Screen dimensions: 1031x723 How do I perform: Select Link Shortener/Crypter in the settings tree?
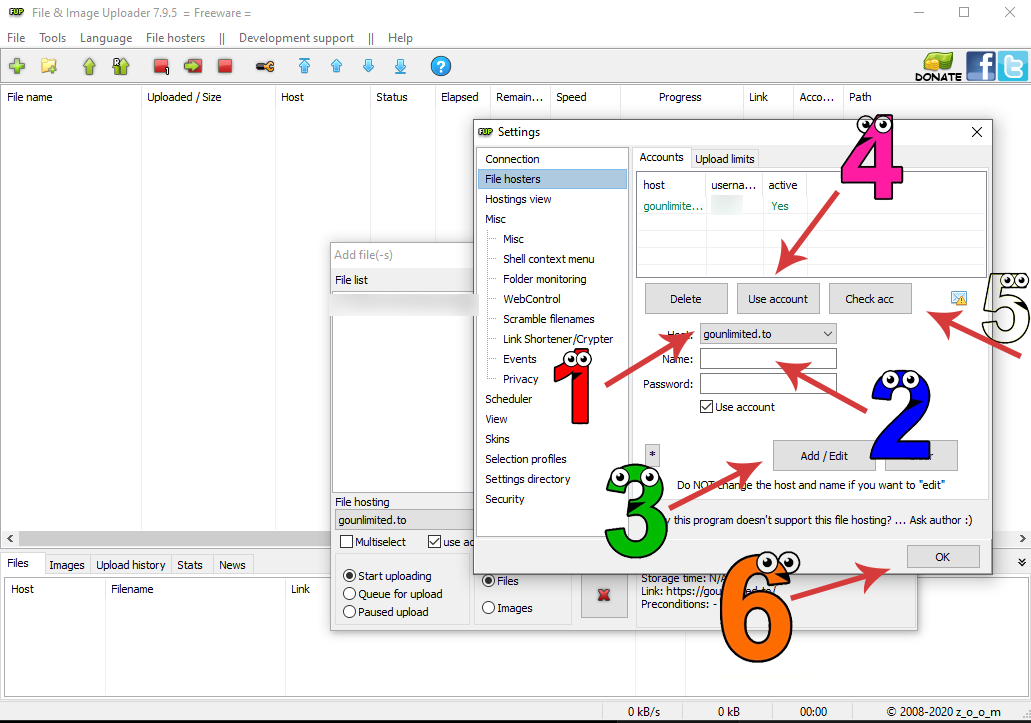click(x=557, y=339)
